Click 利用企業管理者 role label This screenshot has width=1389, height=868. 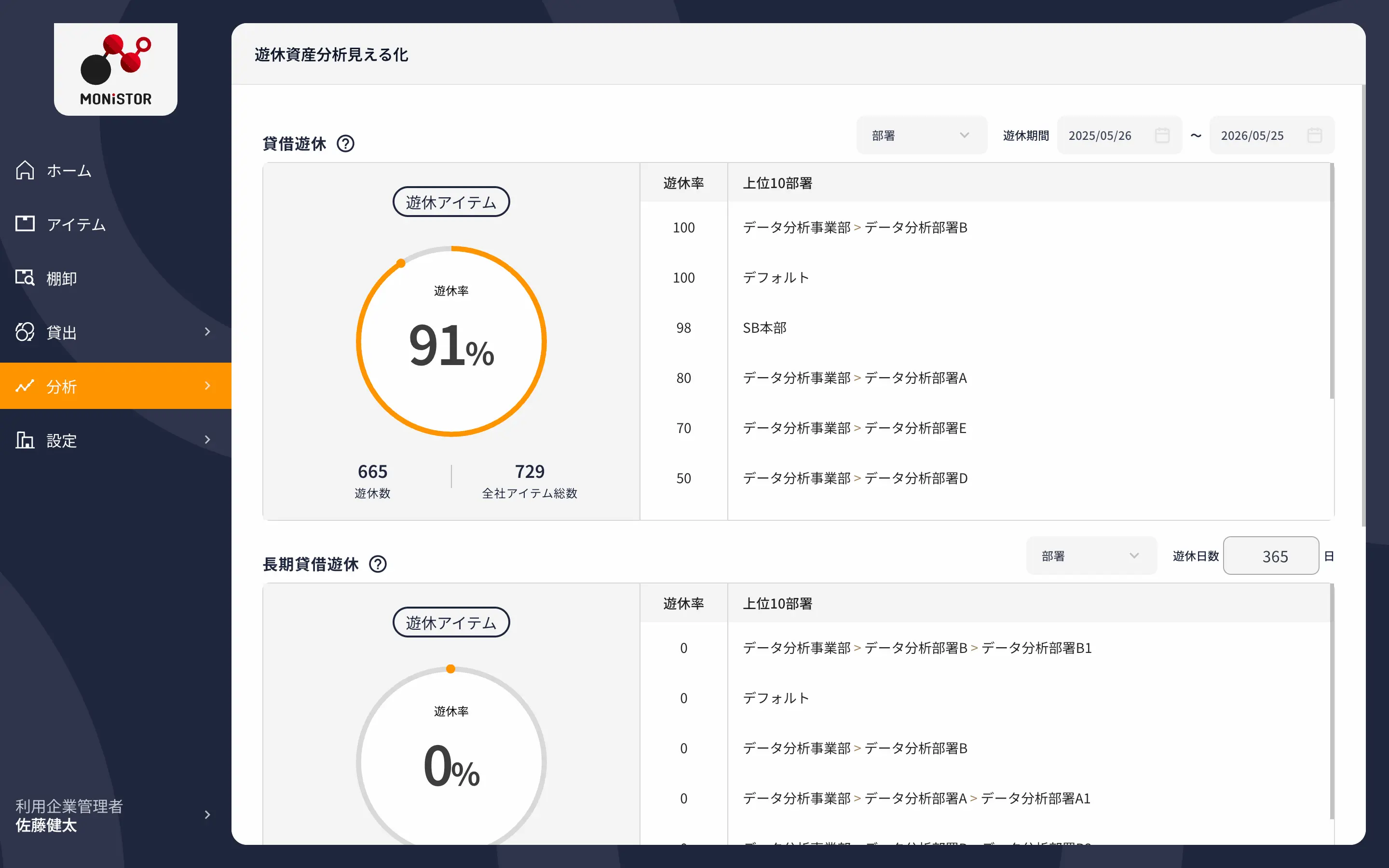(x=69, y=806)
